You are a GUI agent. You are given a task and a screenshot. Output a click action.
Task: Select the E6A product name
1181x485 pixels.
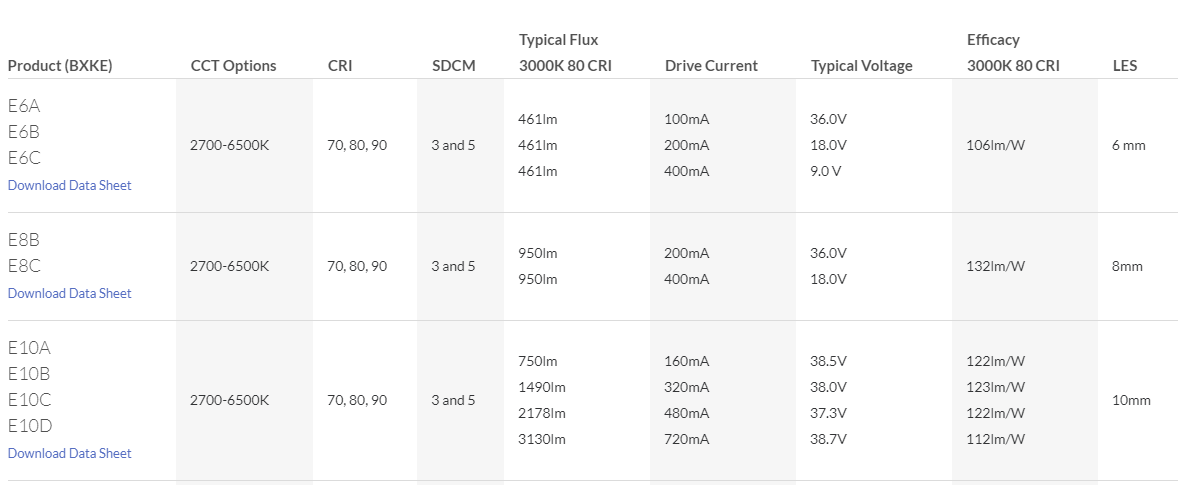coord(24,106)
